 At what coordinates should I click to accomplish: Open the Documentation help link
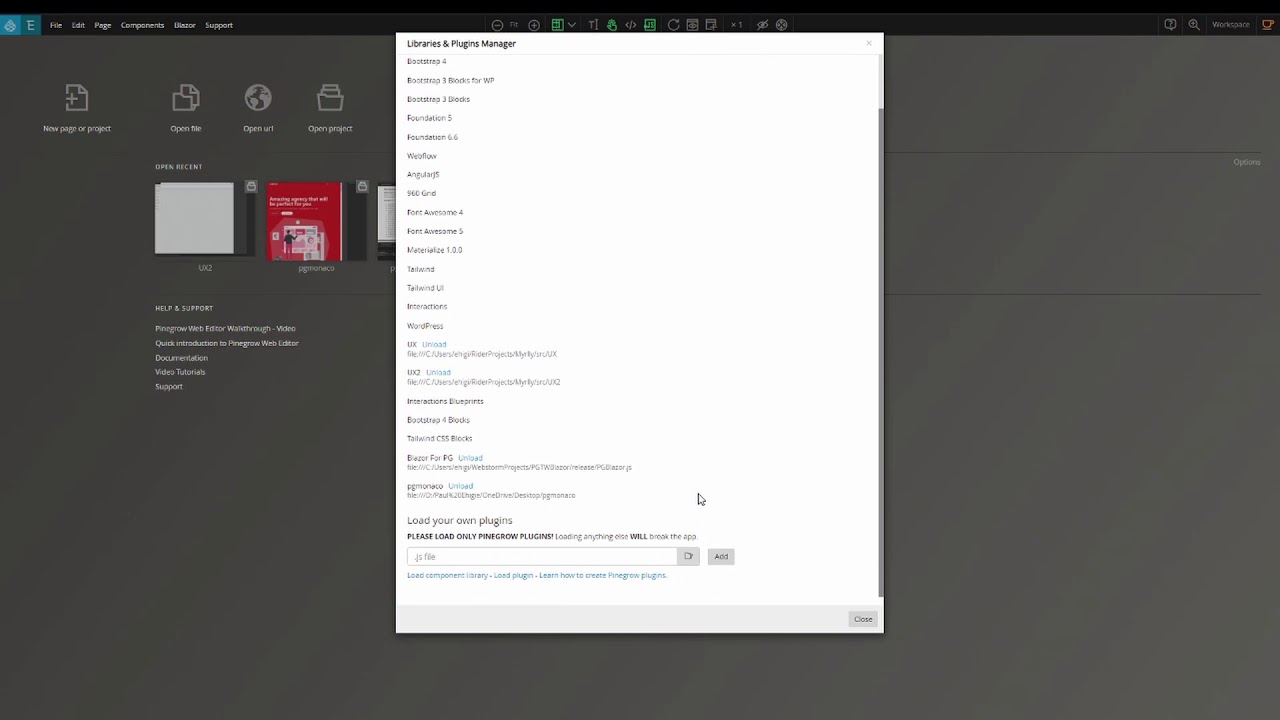click(x=181, y=358)
